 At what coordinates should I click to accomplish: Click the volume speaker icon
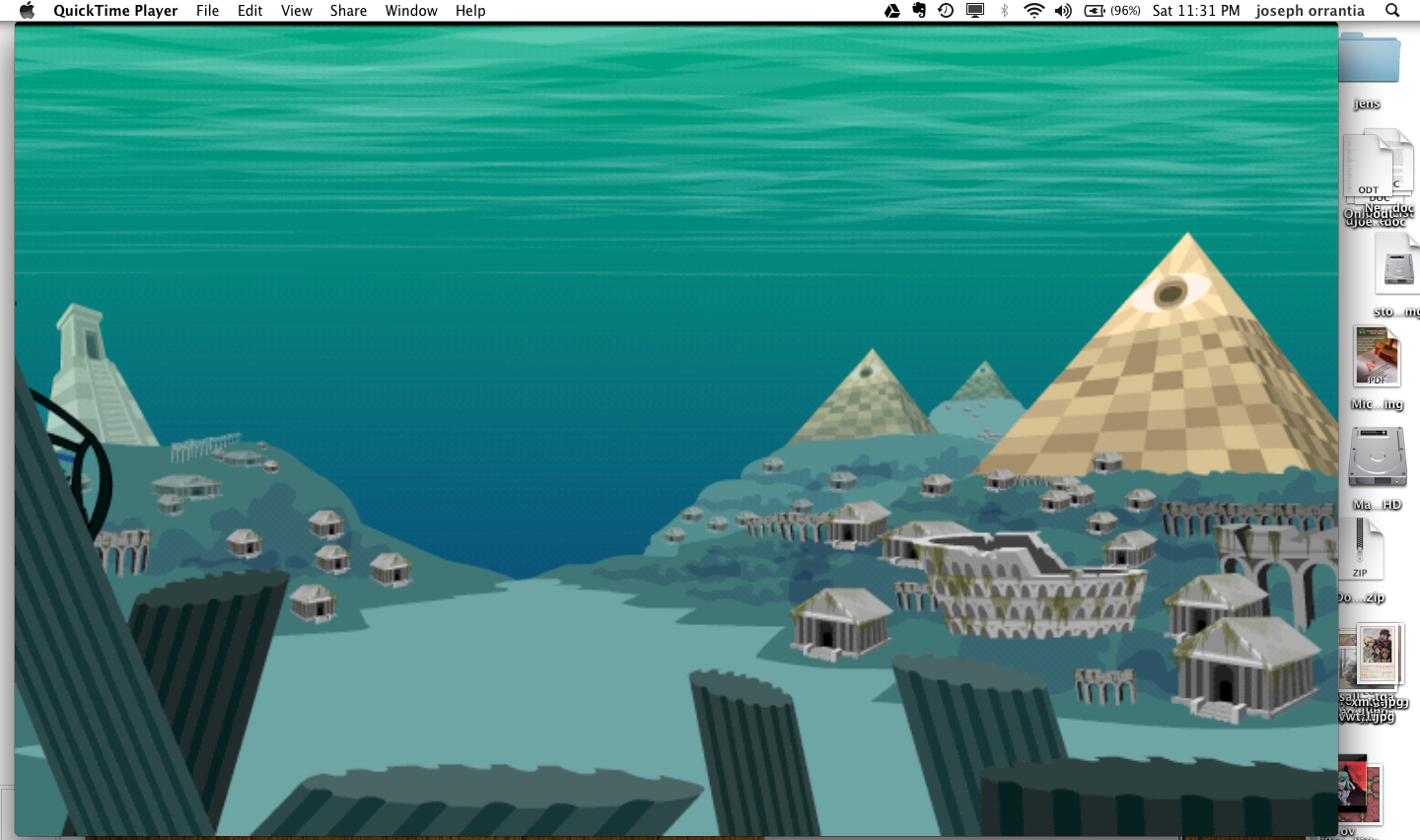pyautogui.click(x=1063, y=11)
